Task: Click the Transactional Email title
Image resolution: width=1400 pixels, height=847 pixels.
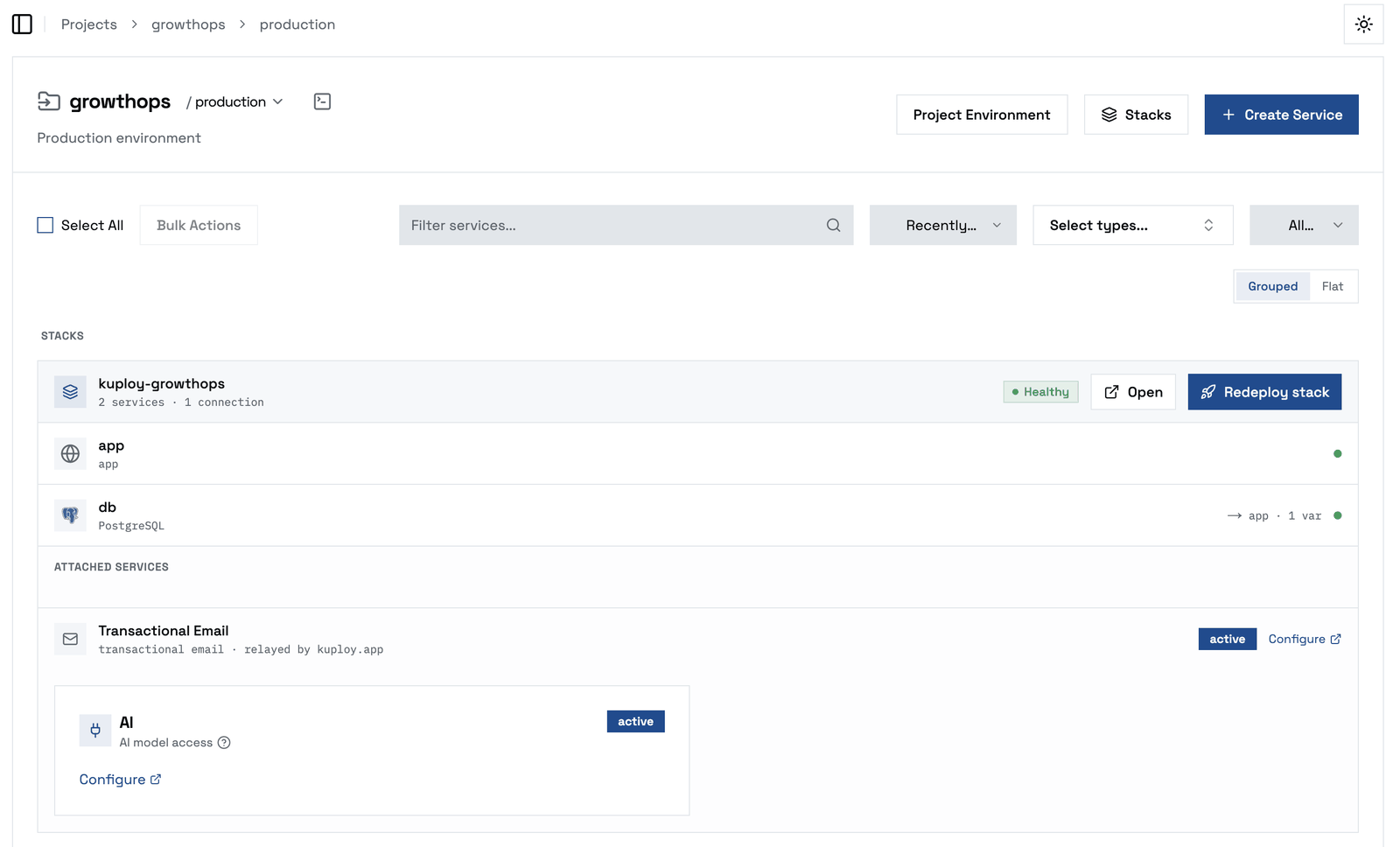Action: [164, 631]
